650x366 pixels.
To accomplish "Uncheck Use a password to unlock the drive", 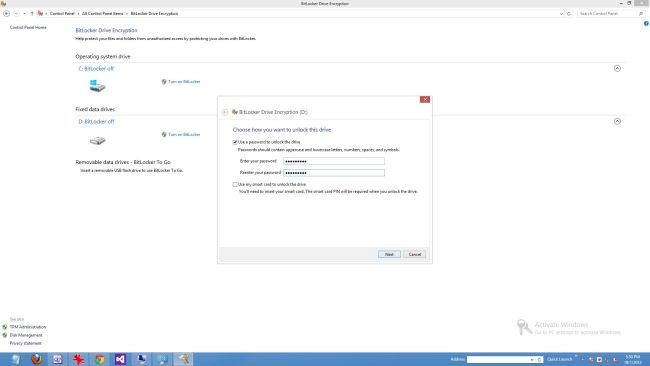I will pyautogui.click(x=235, y=142).
